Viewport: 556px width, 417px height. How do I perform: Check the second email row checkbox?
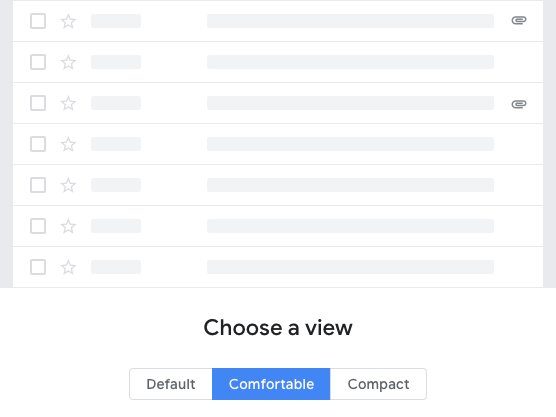coord(38,62)
